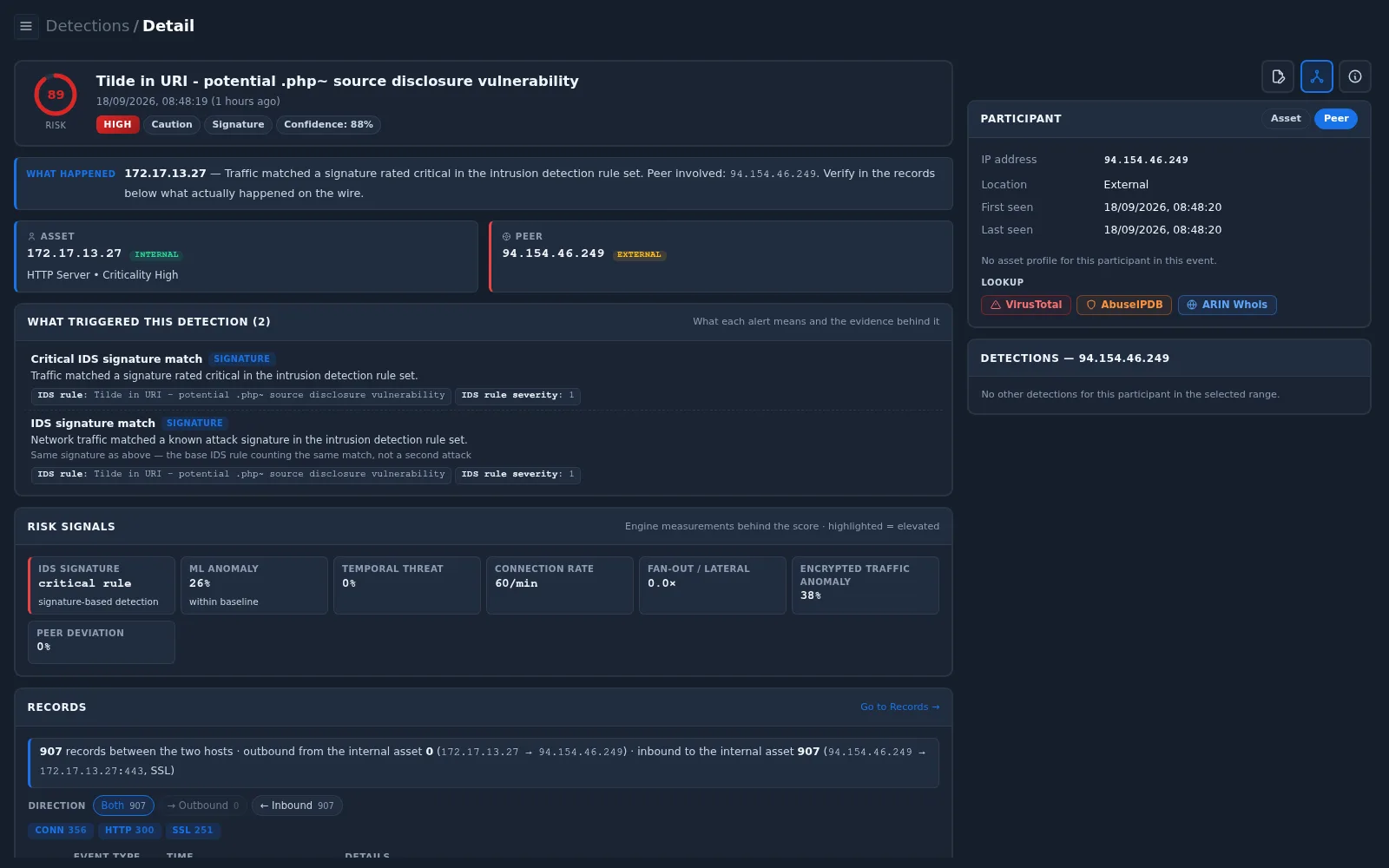Screen dimensions: 1389x868
Task: Filter records by SSL 251
Action: [x=193, y=831]
